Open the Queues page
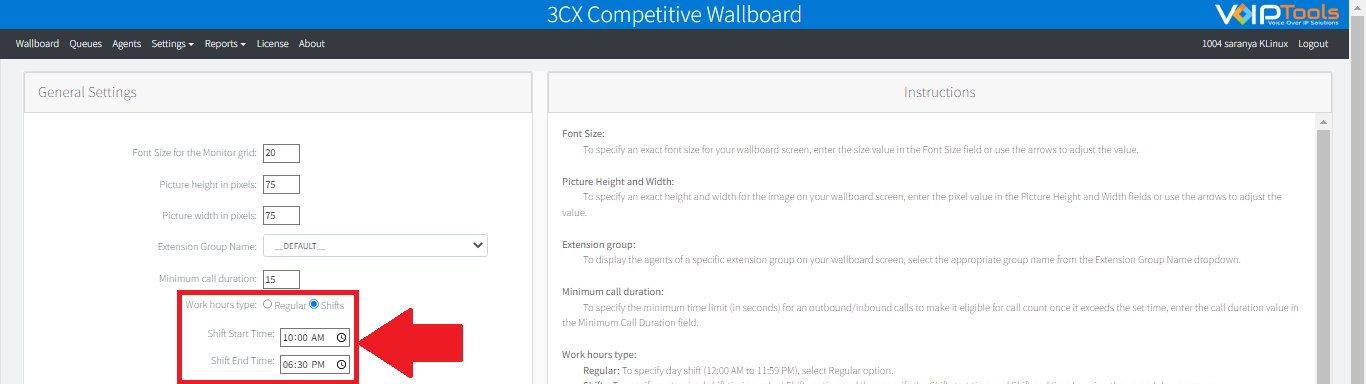 86,44
